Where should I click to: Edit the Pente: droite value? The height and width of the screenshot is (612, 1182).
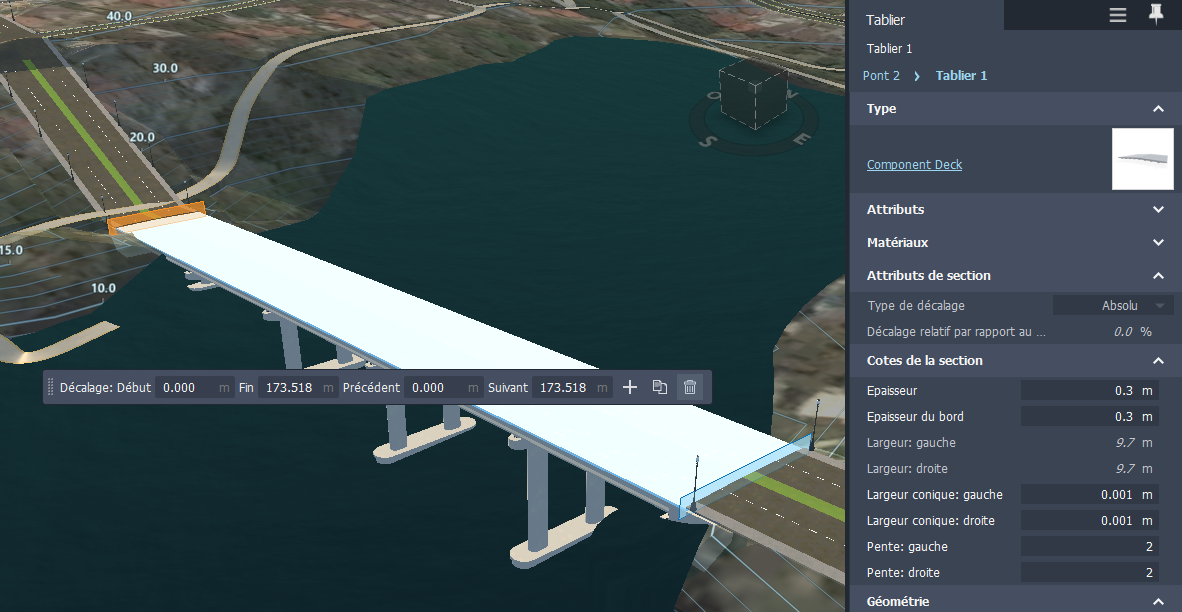pyautogui.click(x=1089, y=572)
